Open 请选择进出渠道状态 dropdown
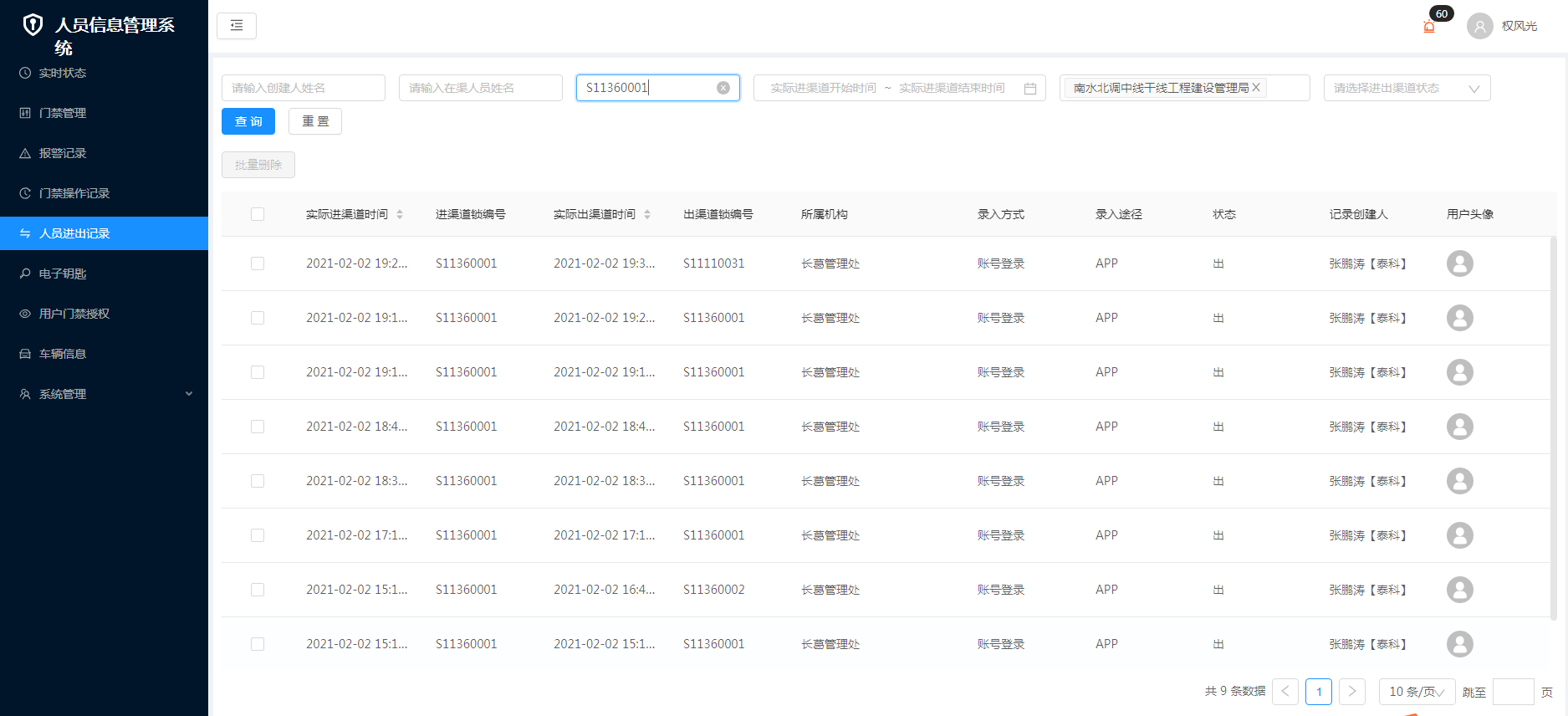 click(x=1407, y=88)
